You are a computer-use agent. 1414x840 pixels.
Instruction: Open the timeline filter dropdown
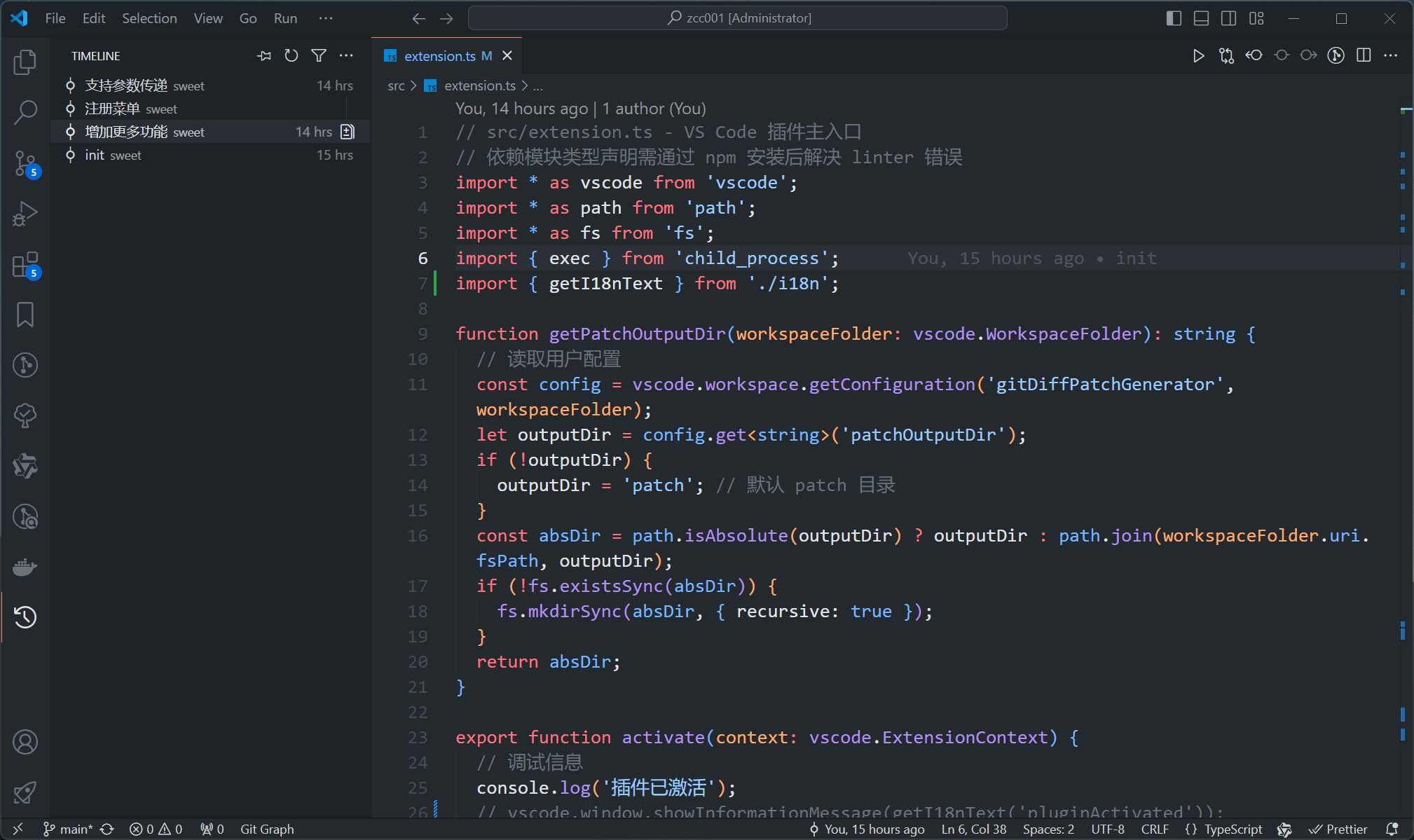[319, 55]
